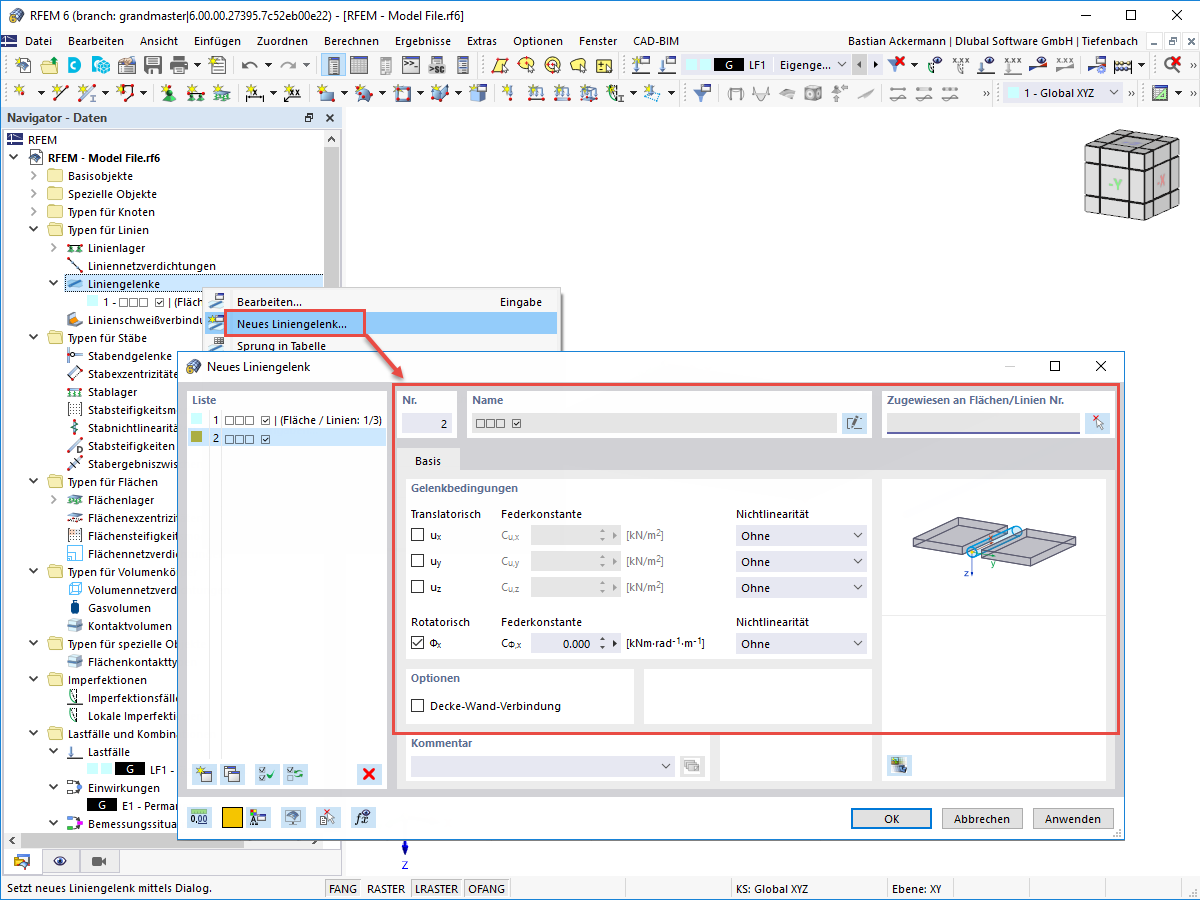Image resolution: width=1200 pixels, height=900 pixels.
Task: Click the olive color square of list item 2
Action: point(197,438)
